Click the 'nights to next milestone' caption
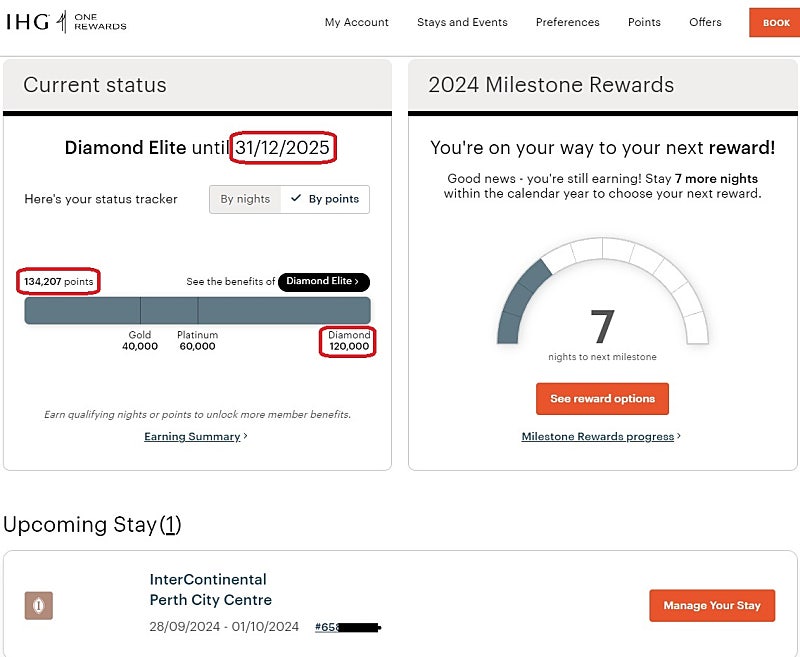The image size is (800, 657). click(x=602, y=357)
